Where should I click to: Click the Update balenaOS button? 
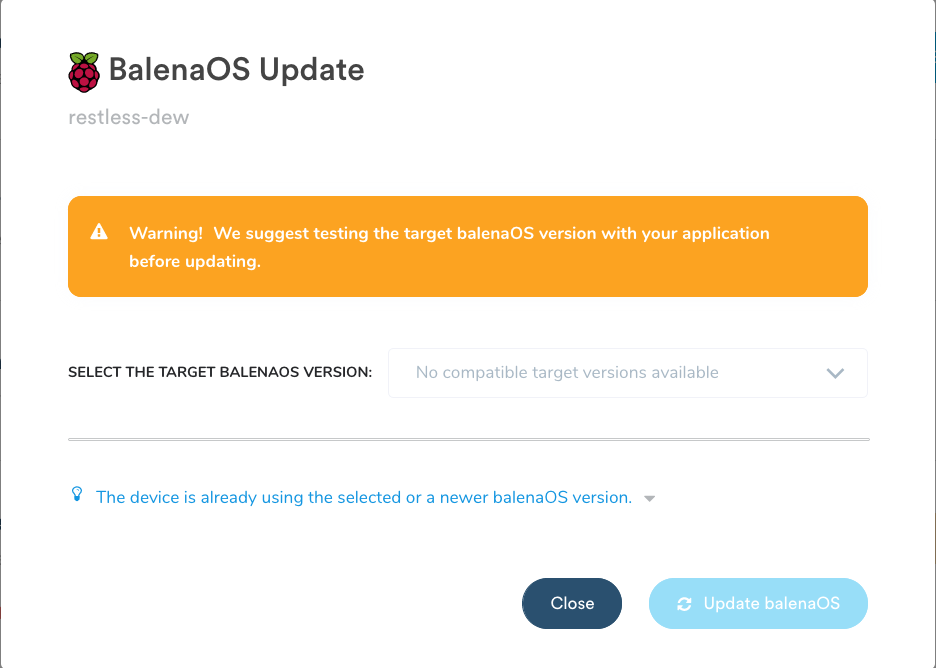[758, 603]
